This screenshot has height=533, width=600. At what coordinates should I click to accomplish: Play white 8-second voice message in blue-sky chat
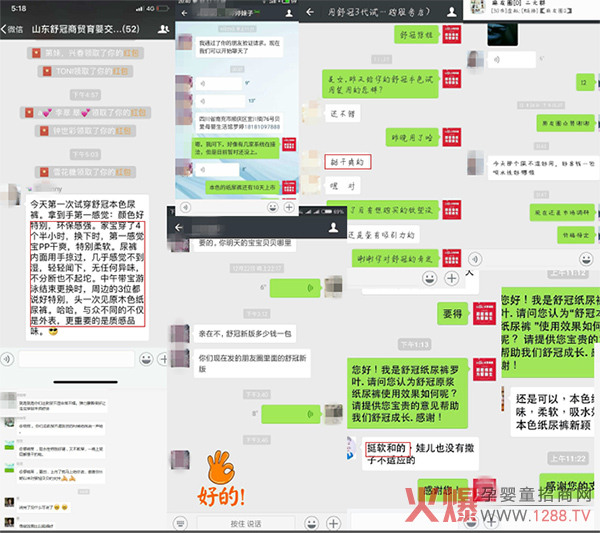click(217, 169)
